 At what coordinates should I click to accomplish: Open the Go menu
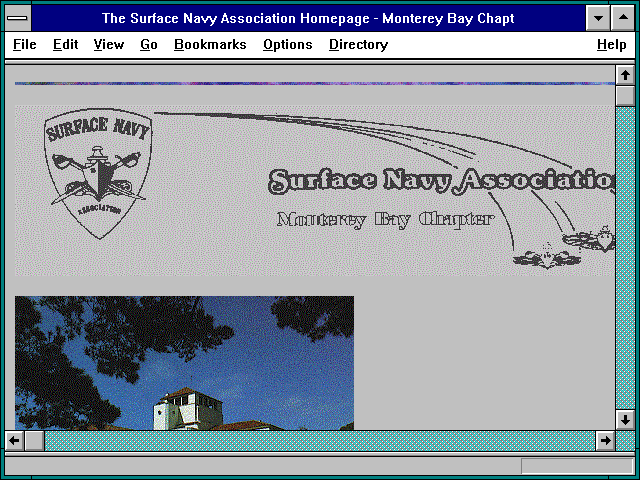149,44
